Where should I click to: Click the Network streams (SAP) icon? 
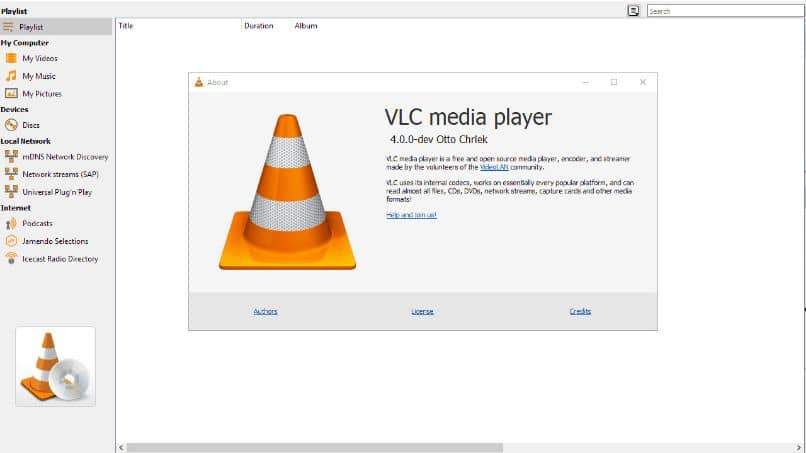click(x=11, y=174)
